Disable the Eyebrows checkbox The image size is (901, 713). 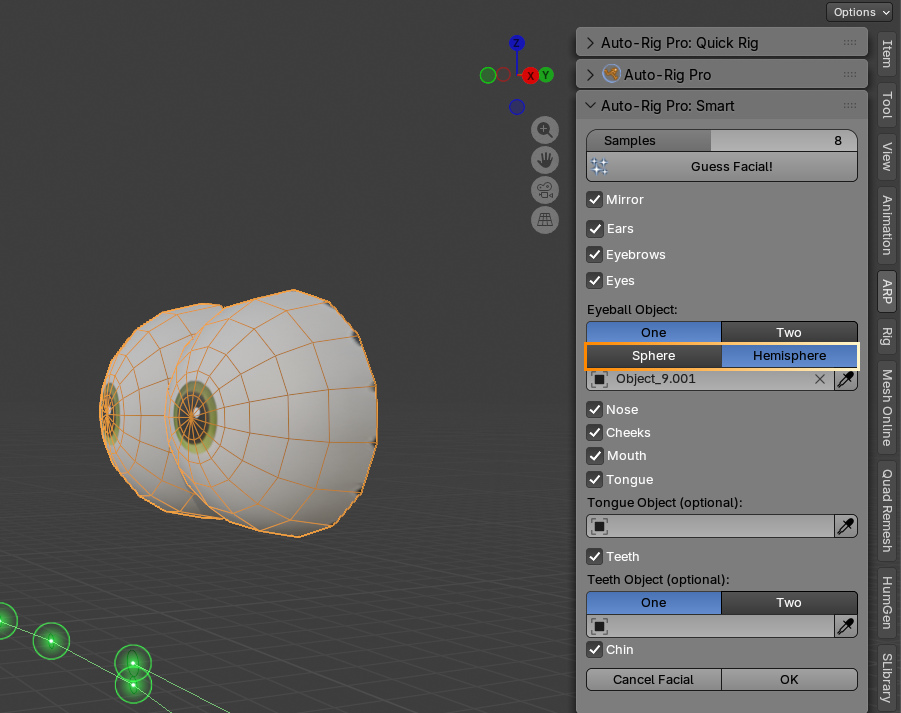coord(595,255)
